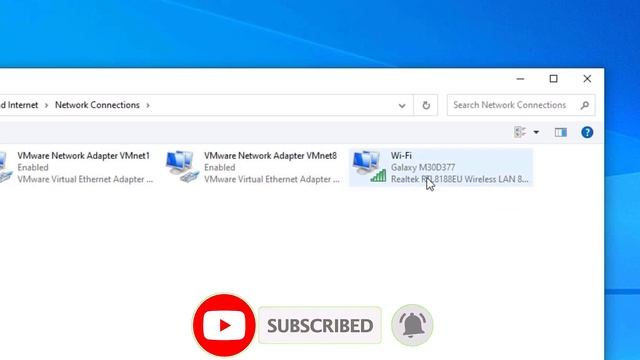Screen dimensions: 640x360
Task: Click the Realtek RTL8188EU Wireless LAN text
Action: [x=460, y=179]
